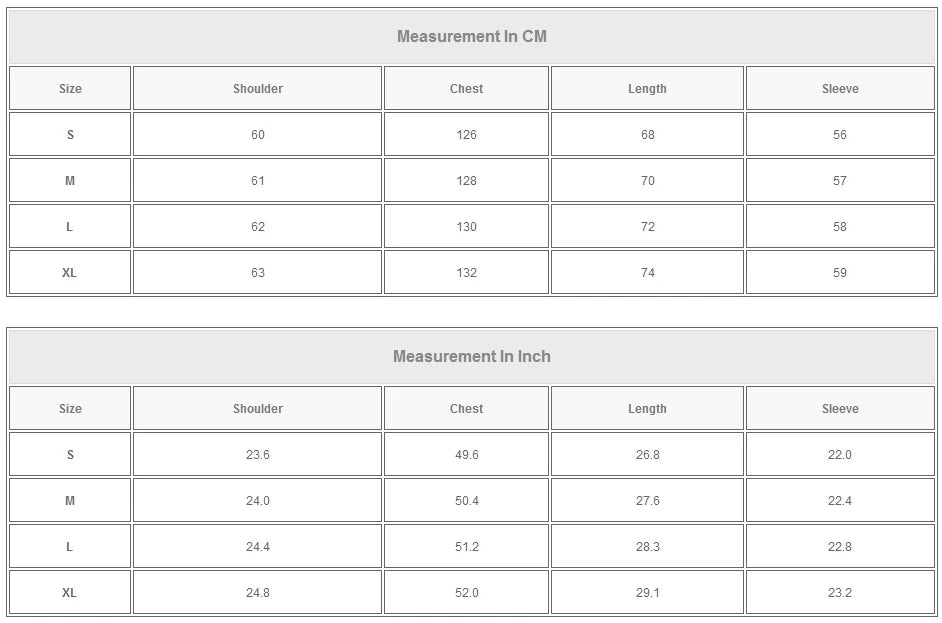Click the Sleeve header in the Inch table
This screenshot has height=623, width=942.
(x=840, y=409)
